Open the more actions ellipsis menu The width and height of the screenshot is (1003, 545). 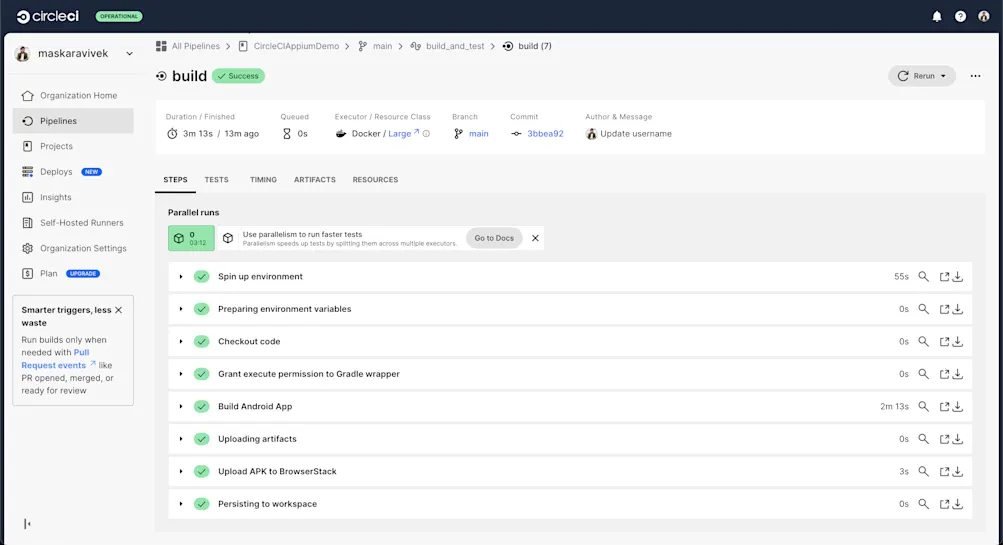coord(975,76)
